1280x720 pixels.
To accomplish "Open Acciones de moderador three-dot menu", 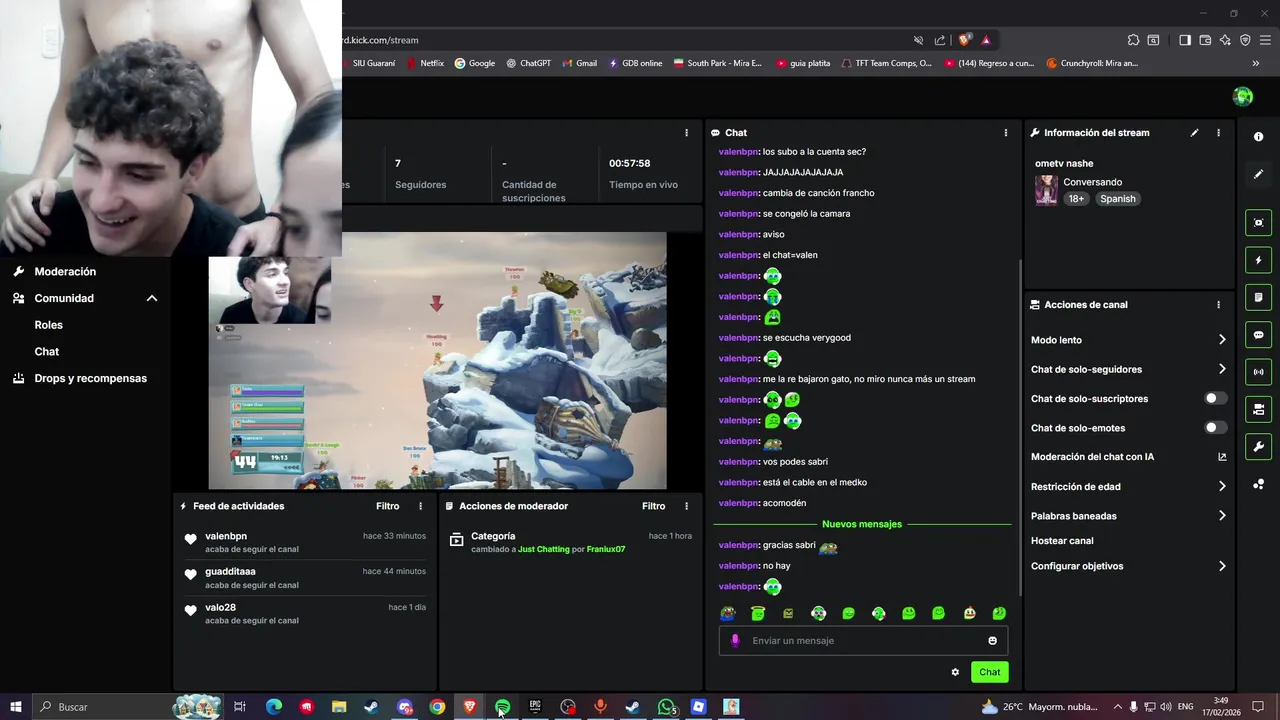I will pos(686,506).
